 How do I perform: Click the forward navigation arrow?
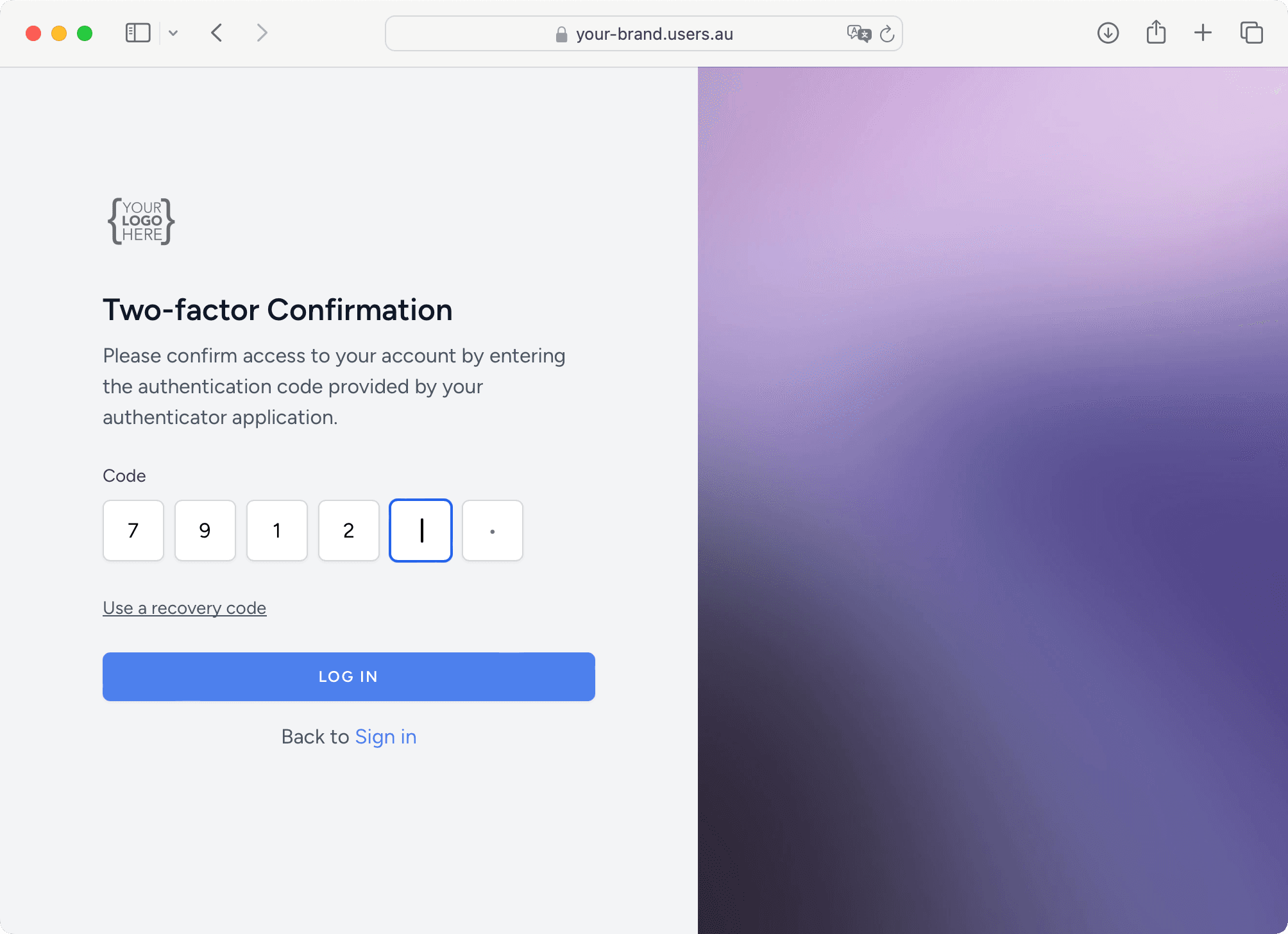(x=261, y=33)
